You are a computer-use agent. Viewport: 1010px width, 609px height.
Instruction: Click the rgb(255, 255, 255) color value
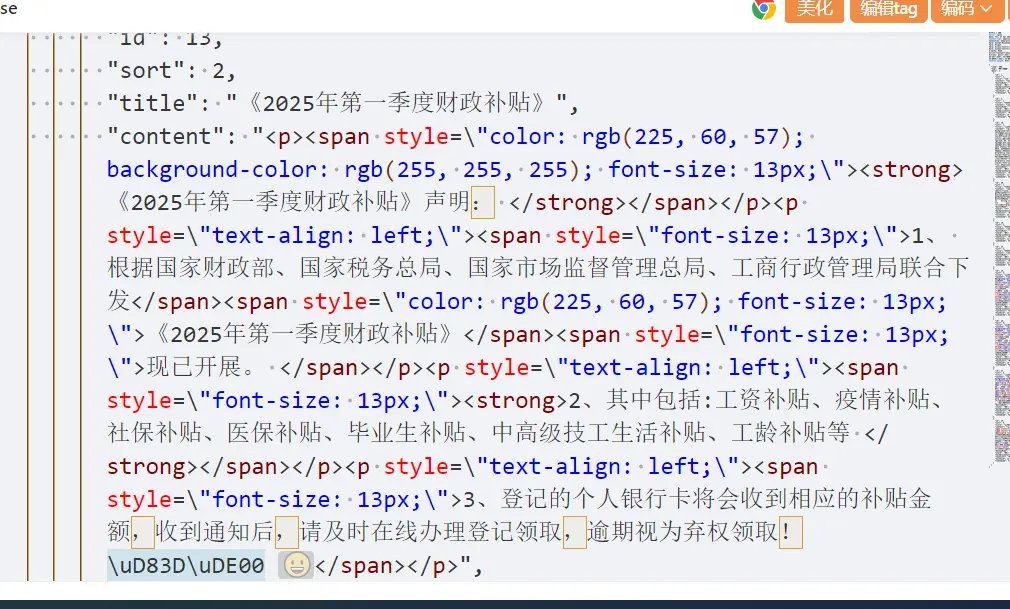click(x=467, y=169)
